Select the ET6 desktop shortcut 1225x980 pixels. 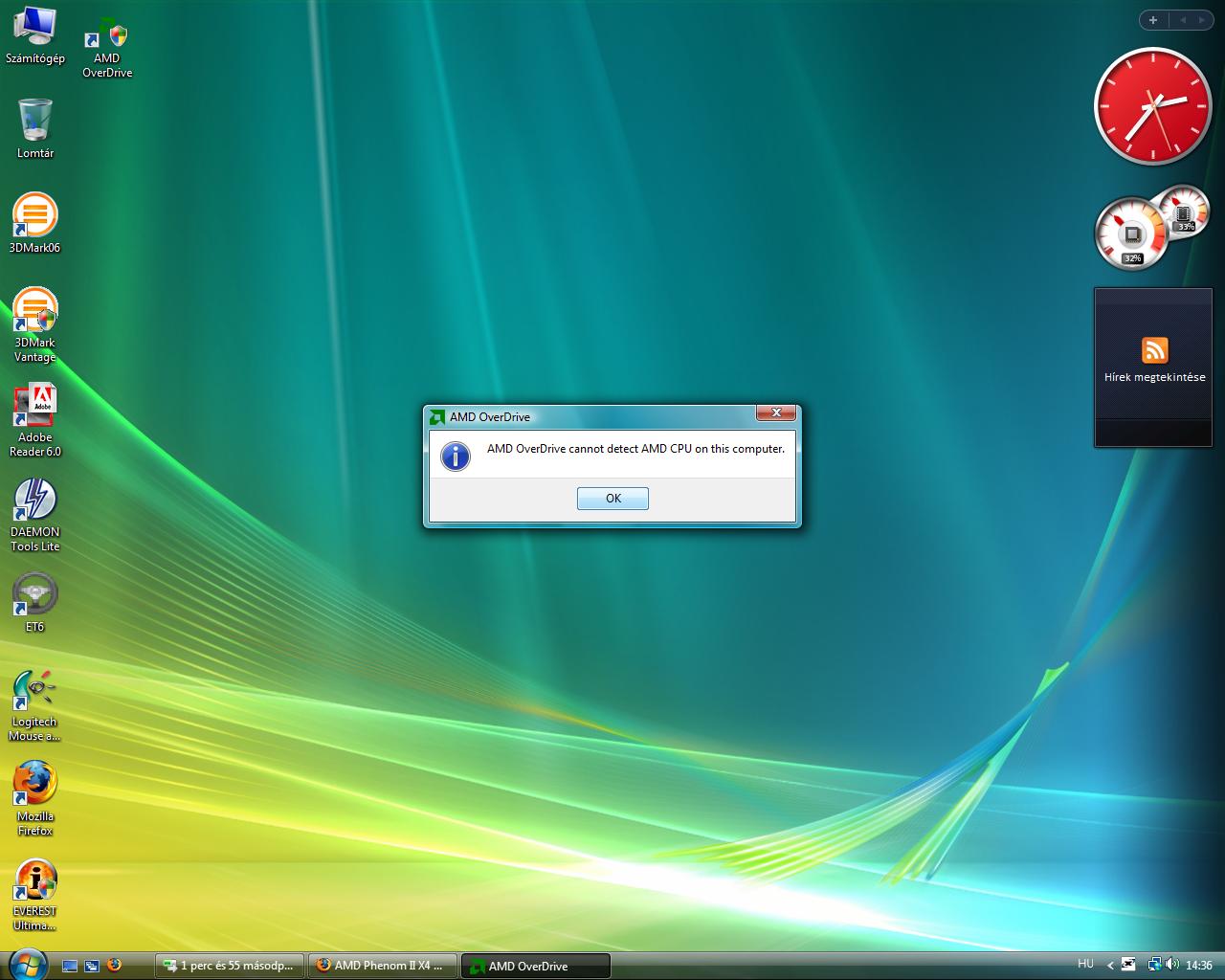[x=34, y=604]
